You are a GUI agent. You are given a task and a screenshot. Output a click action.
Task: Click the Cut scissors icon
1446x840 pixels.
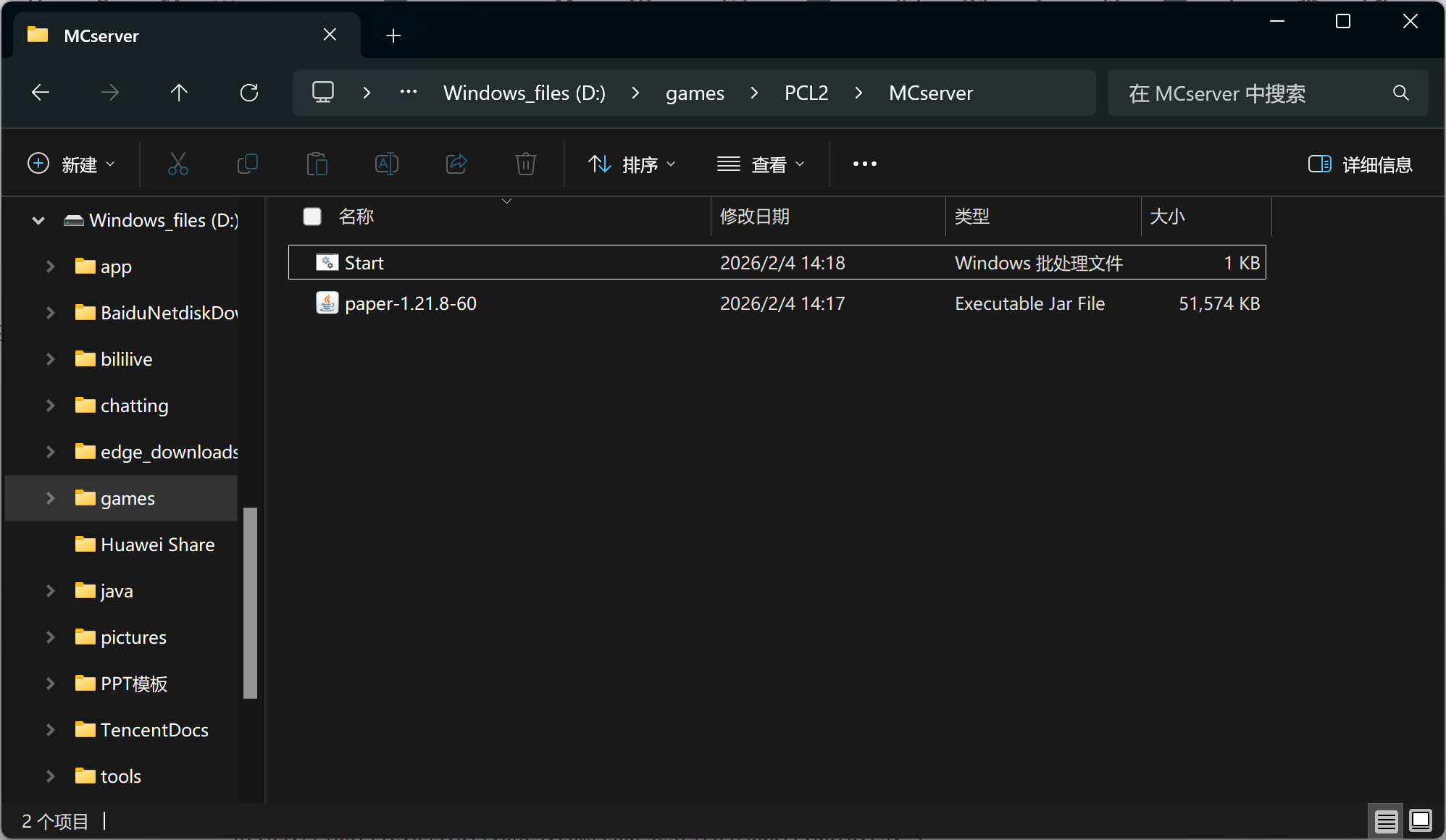coord(177,164)
